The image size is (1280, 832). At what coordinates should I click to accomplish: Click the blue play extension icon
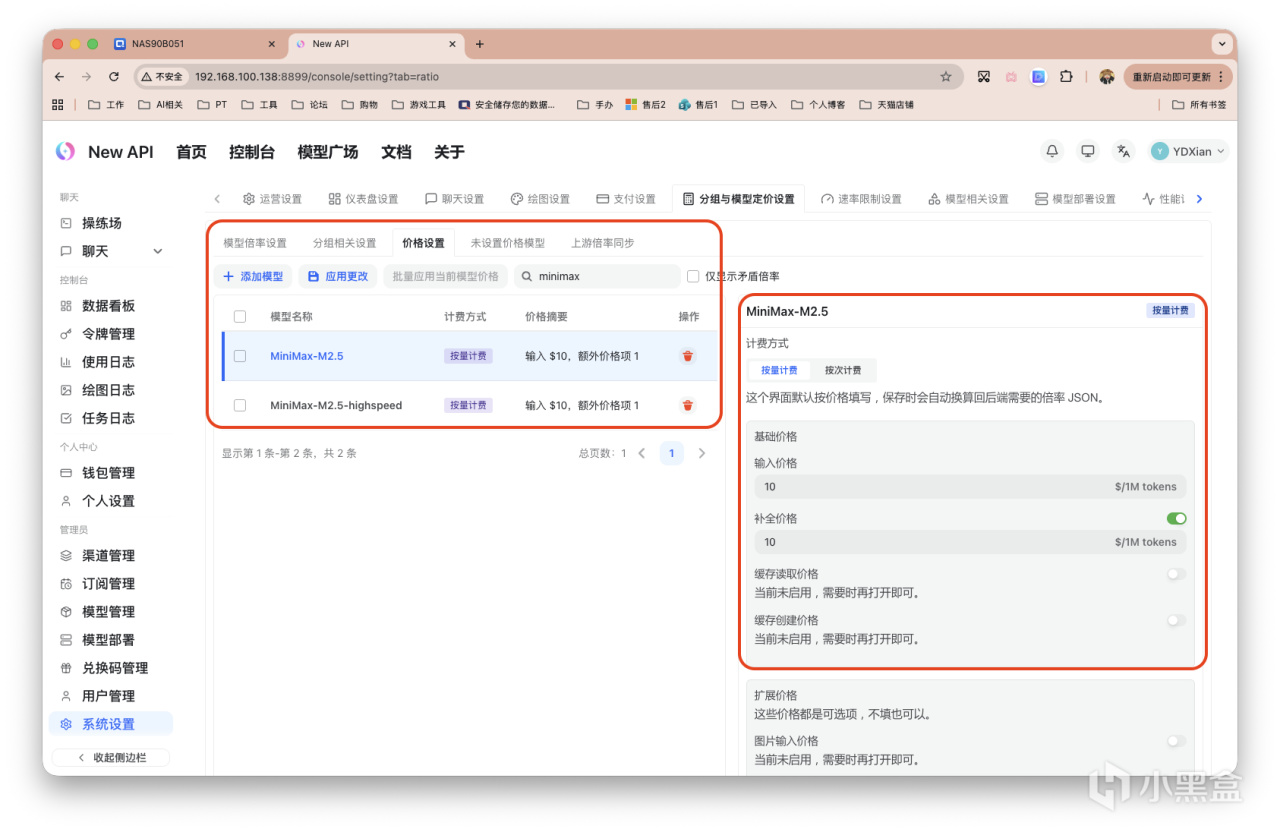(1039, 76)
